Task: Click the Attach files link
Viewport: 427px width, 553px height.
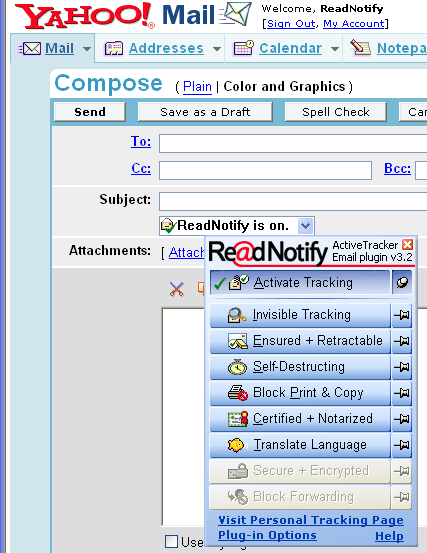Action: click(x=186, y=253)
